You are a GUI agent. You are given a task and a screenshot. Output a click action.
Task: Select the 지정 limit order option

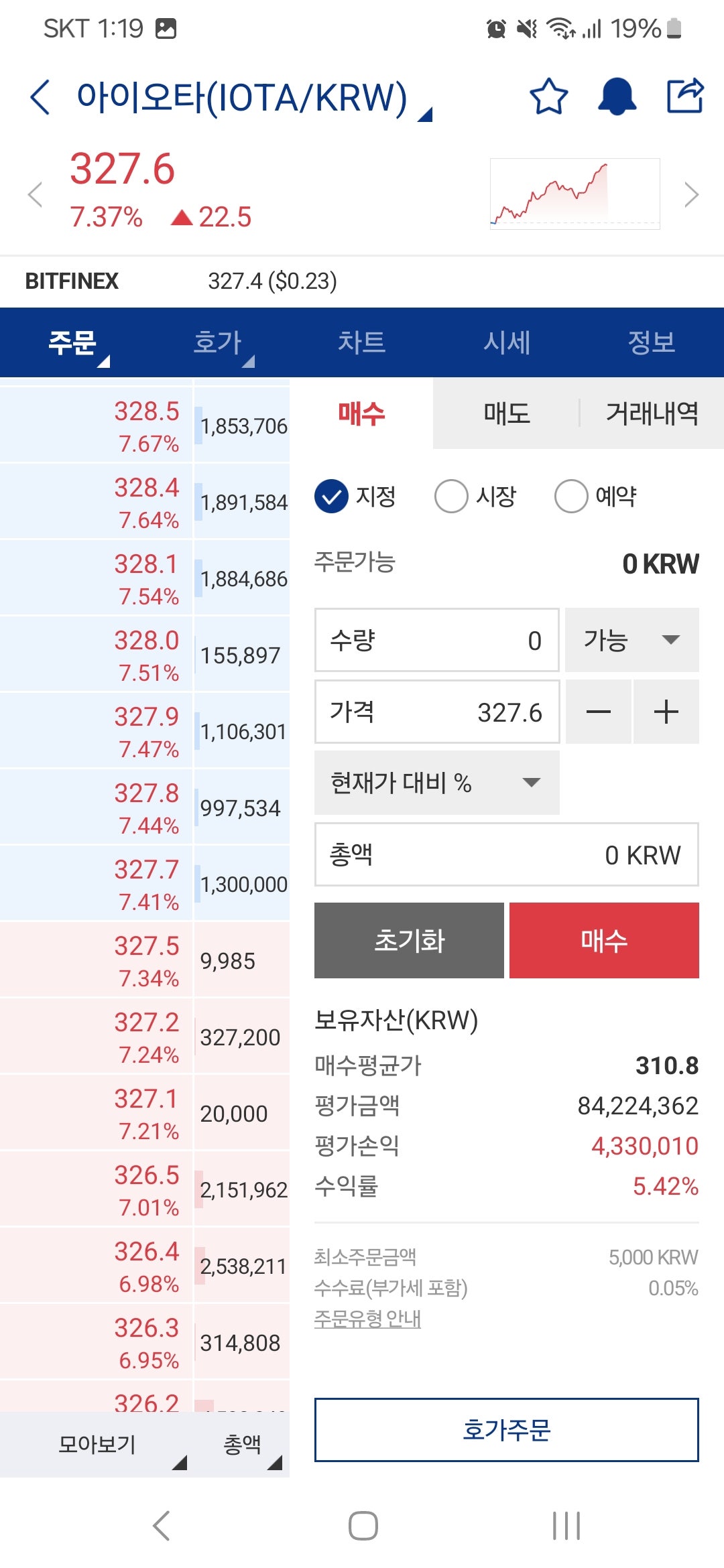point(332,497)
